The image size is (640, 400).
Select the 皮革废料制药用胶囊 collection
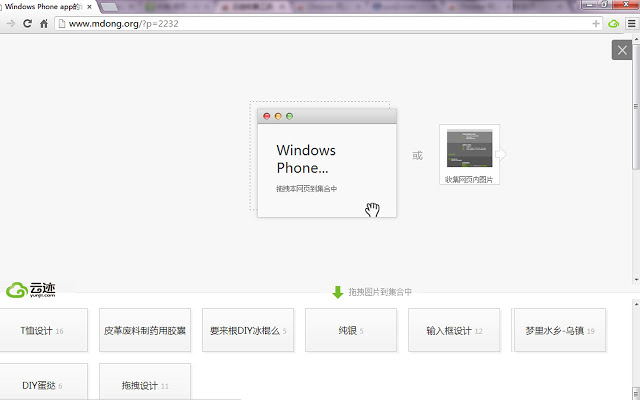pos(145,330)
